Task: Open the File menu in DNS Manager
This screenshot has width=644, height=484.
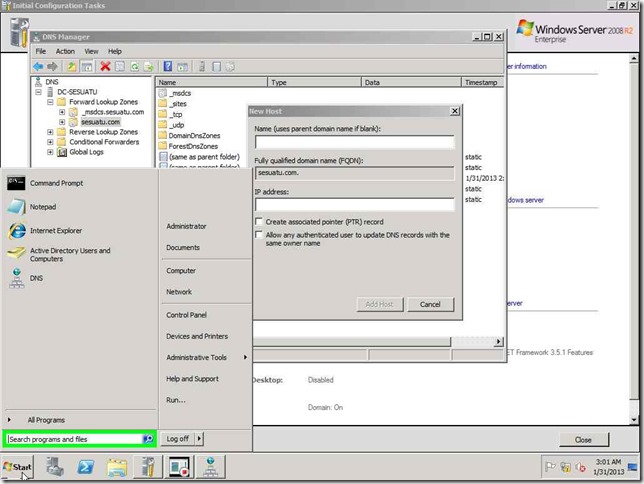Action: (x=41, y=51)
